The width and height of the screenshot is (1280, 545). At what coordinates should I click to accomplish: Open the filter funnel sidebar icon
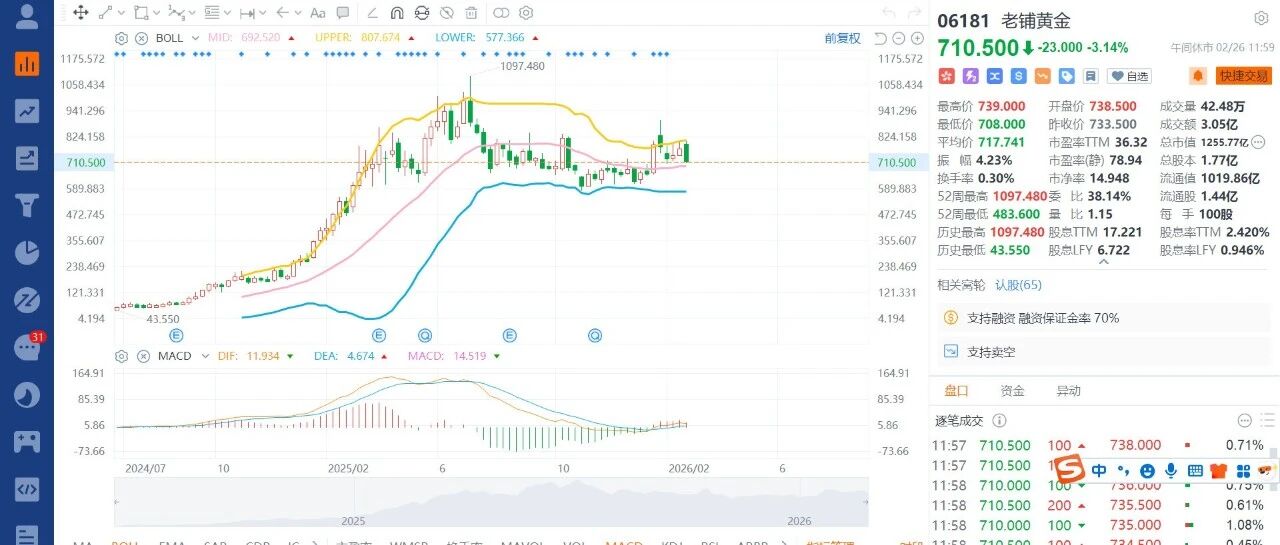click(27, 205)
